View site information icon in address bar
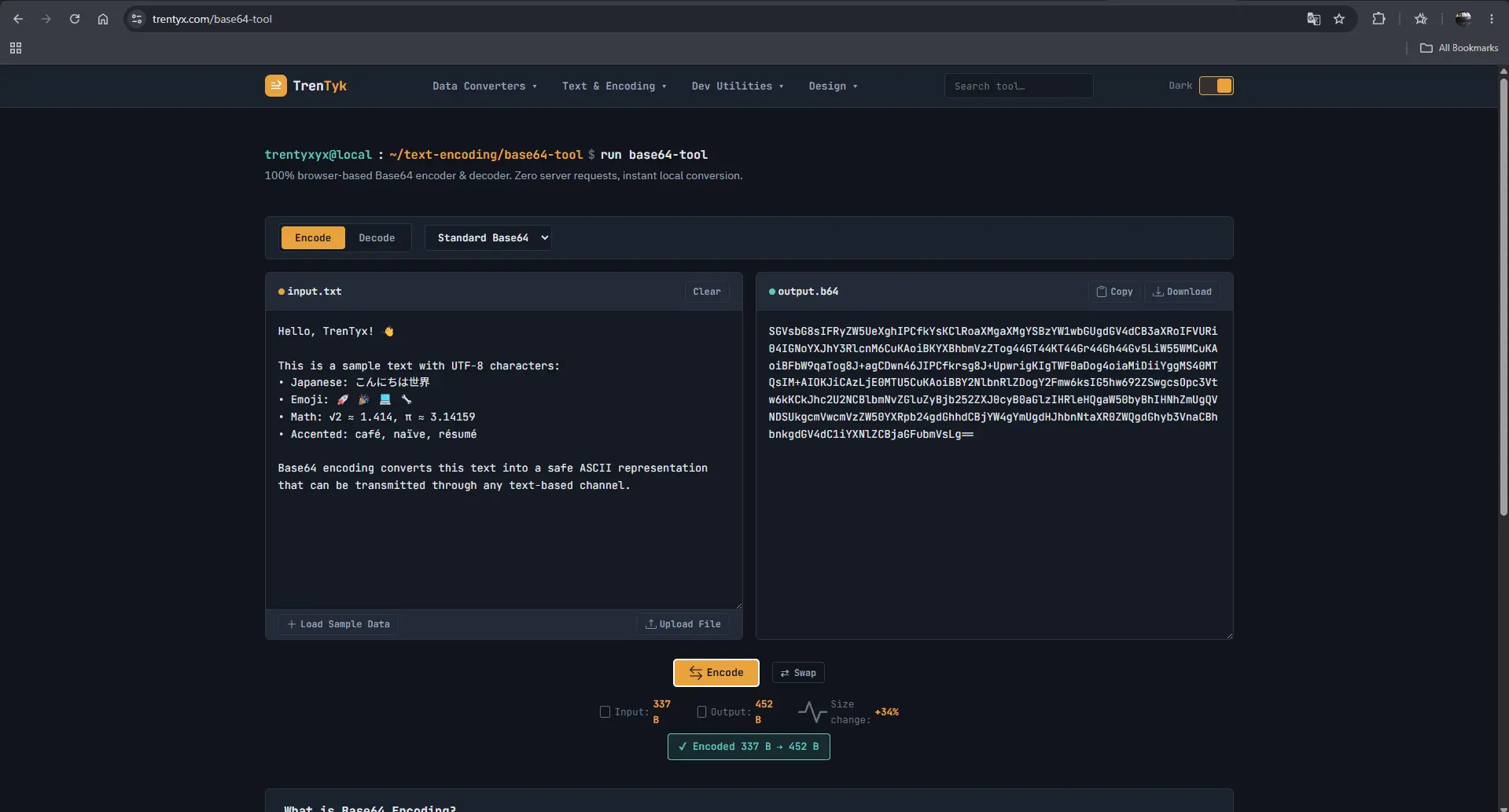 coord(137,19)
